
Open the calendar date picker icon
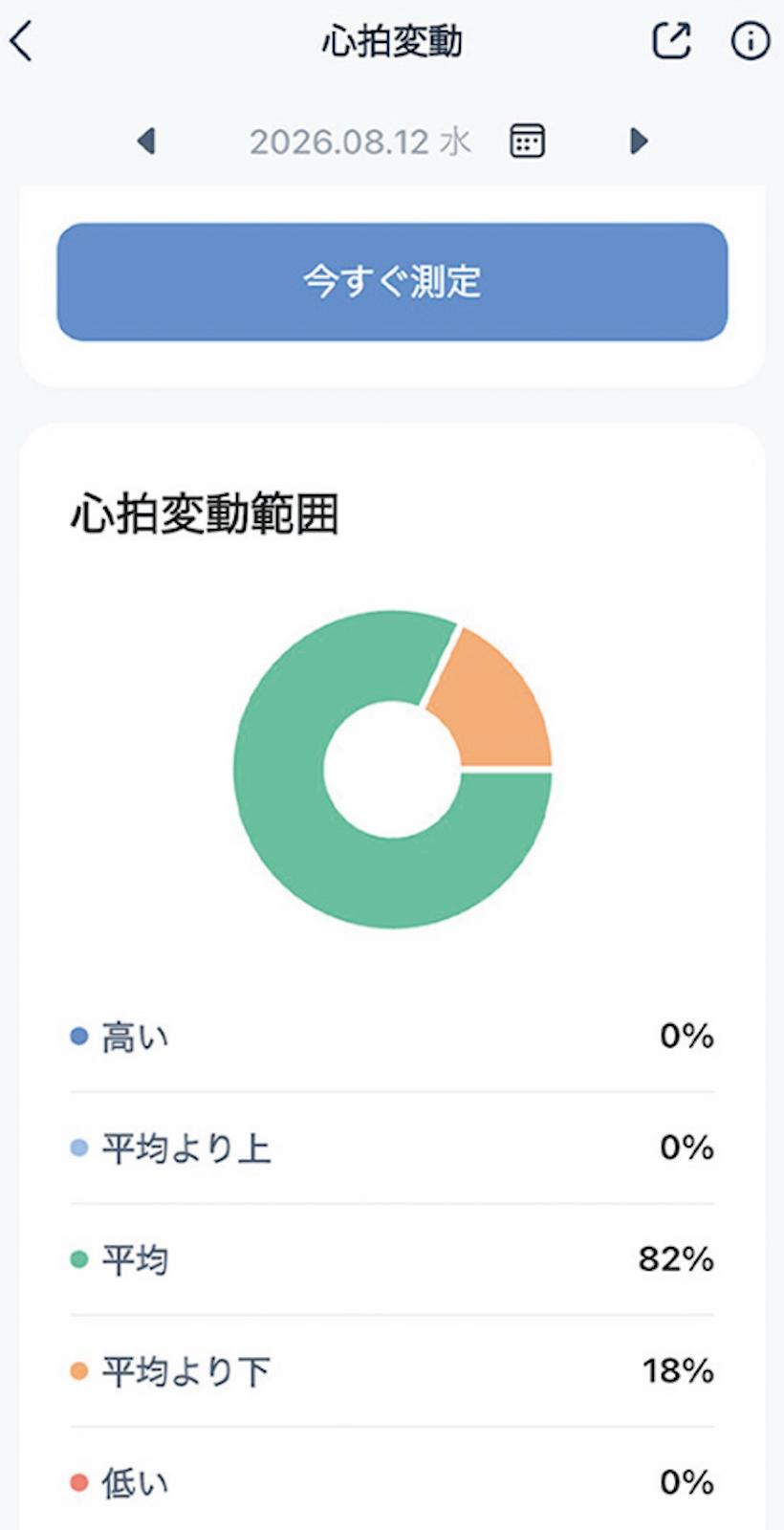click(x=527, y=142)
